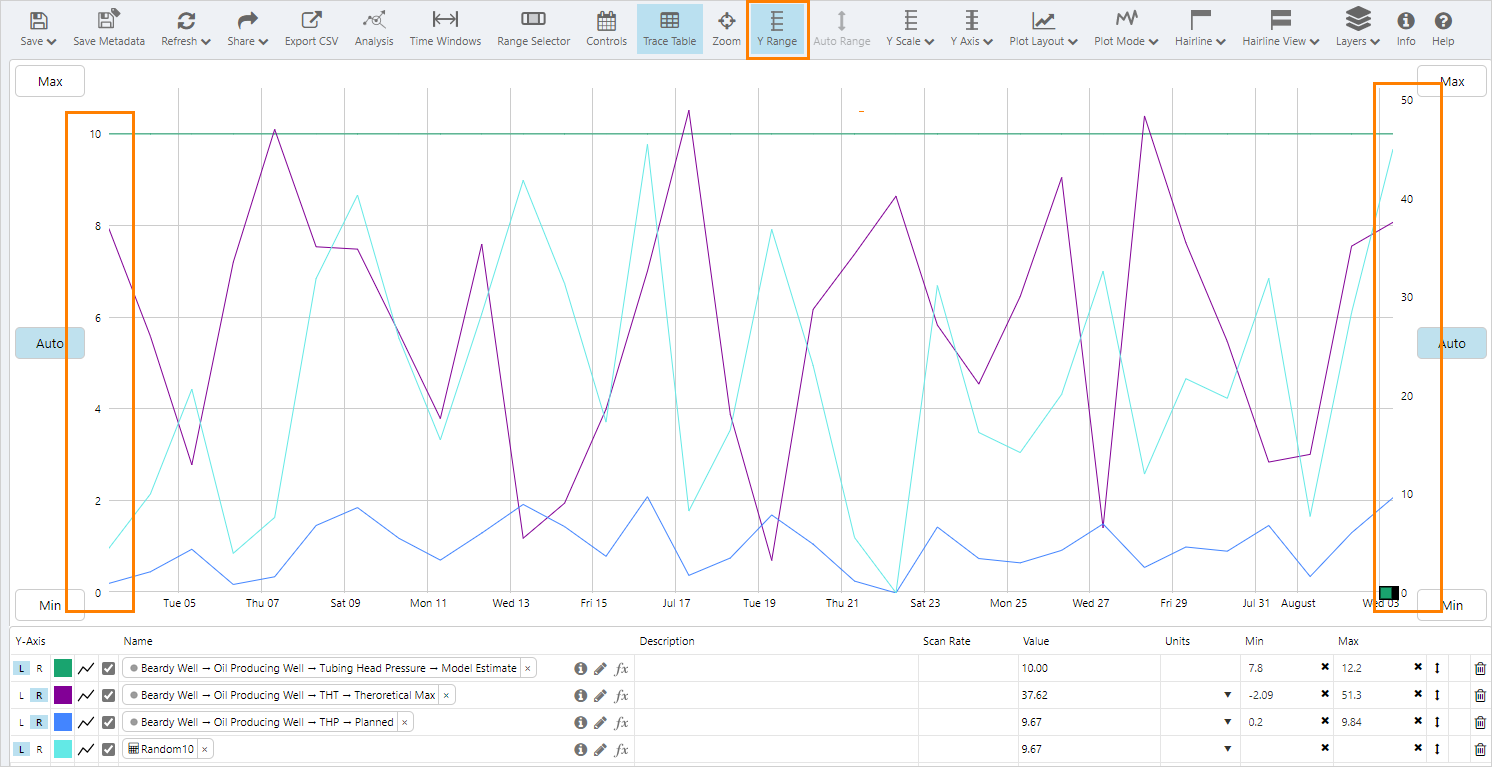
Task: Assign THP Planned trace to left axis
Action: pyautogui.click(x=21, y=722)
